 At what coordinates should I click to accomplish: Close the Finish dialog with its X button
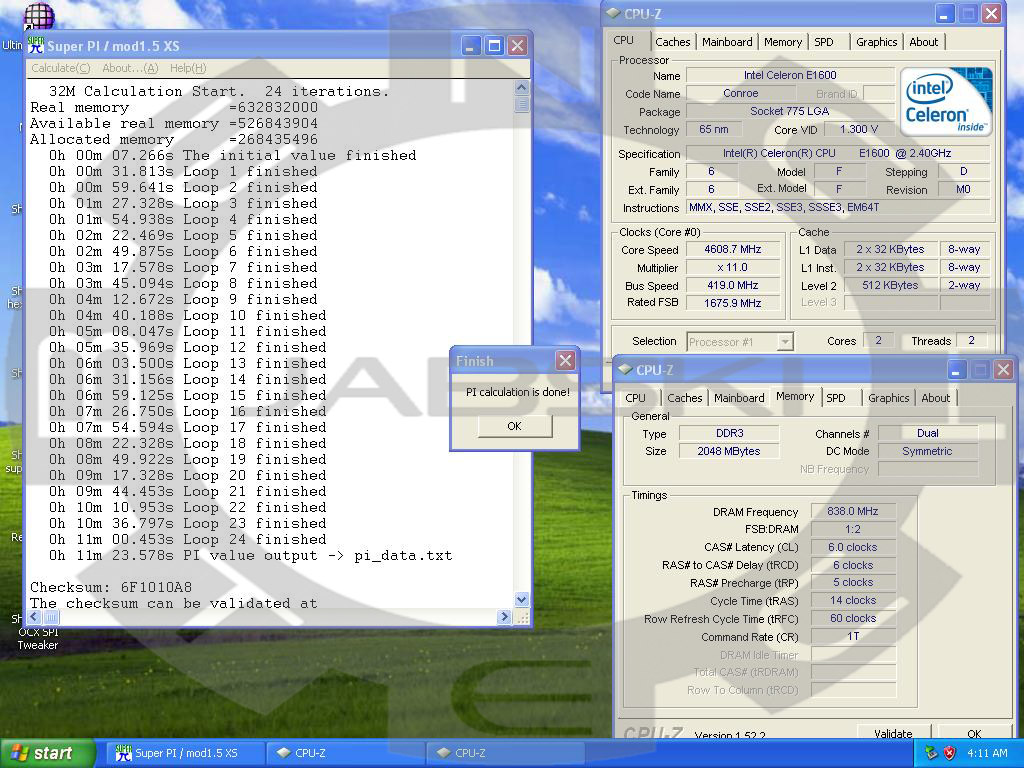coord(565,360)
